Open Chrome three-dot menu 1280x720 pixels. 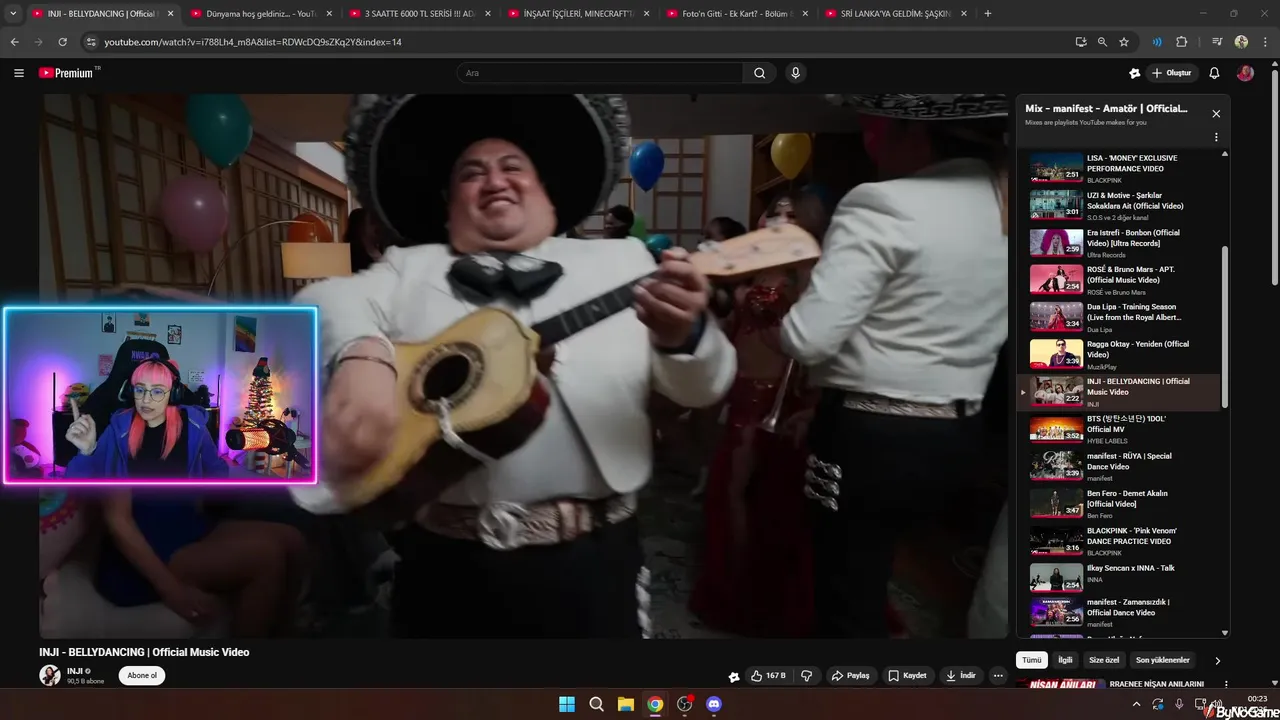1264,42
